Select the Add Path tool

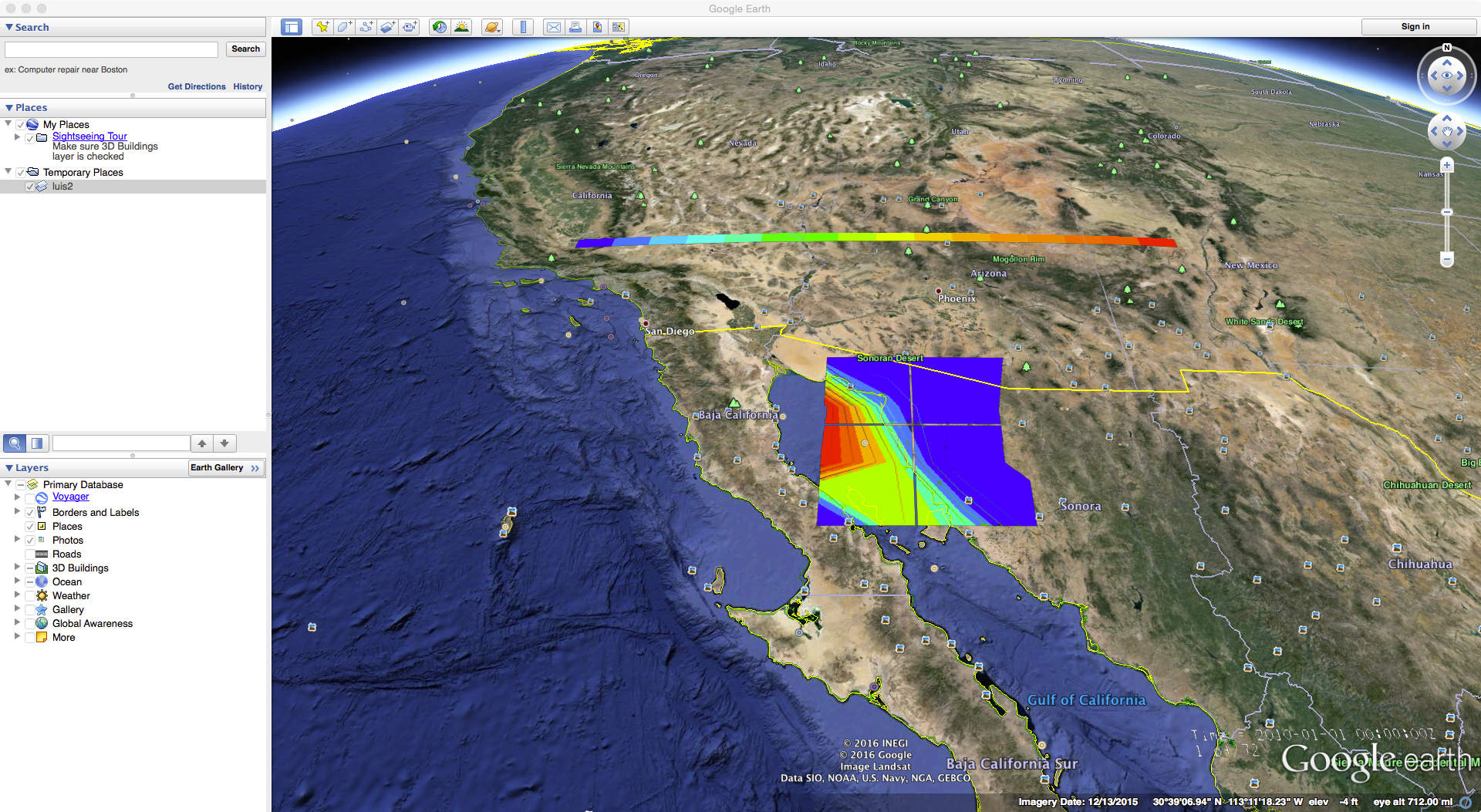(x=366, y=27)
